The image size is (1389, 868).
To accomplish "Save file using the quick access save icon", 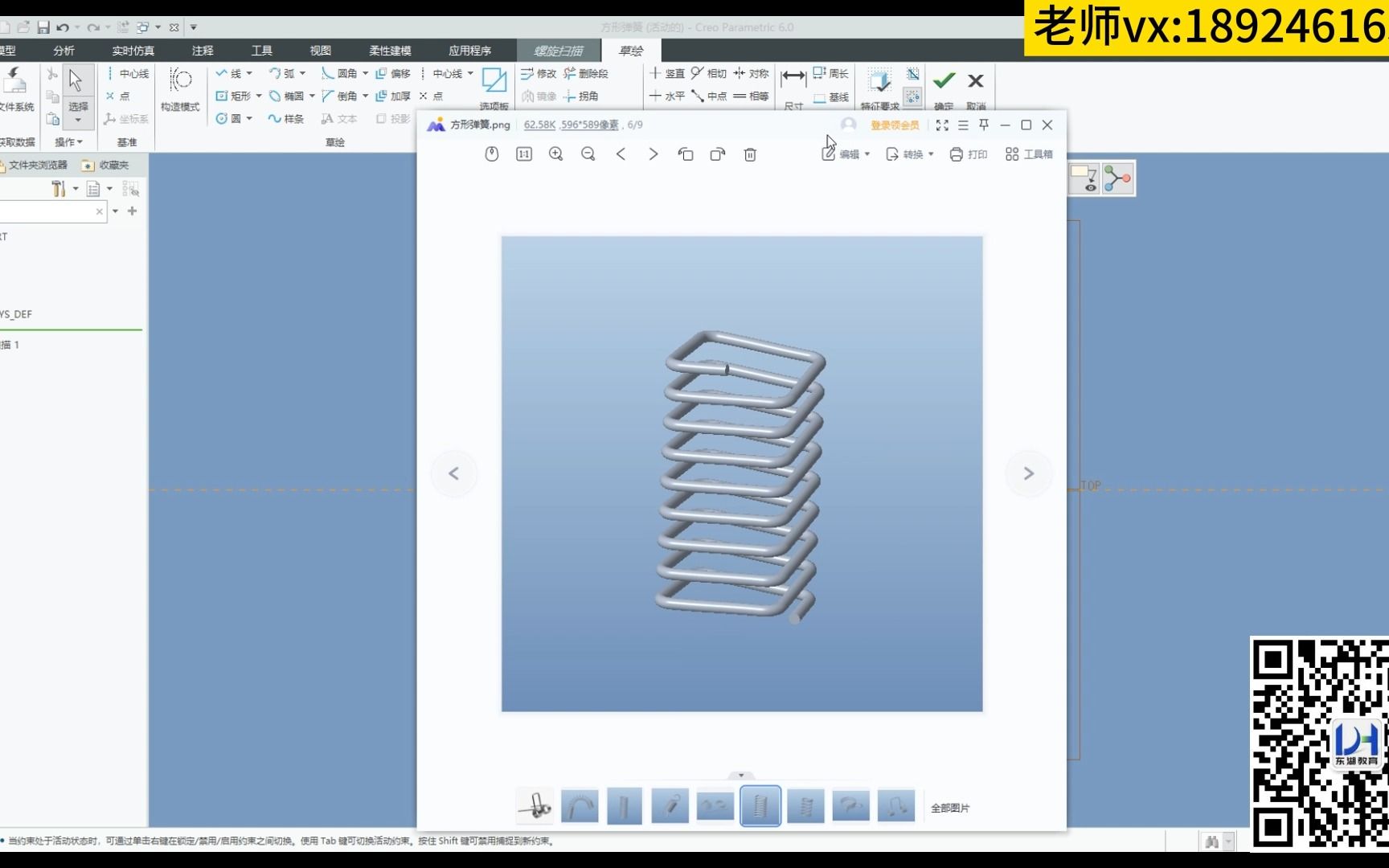I will [x=43, y=27].
